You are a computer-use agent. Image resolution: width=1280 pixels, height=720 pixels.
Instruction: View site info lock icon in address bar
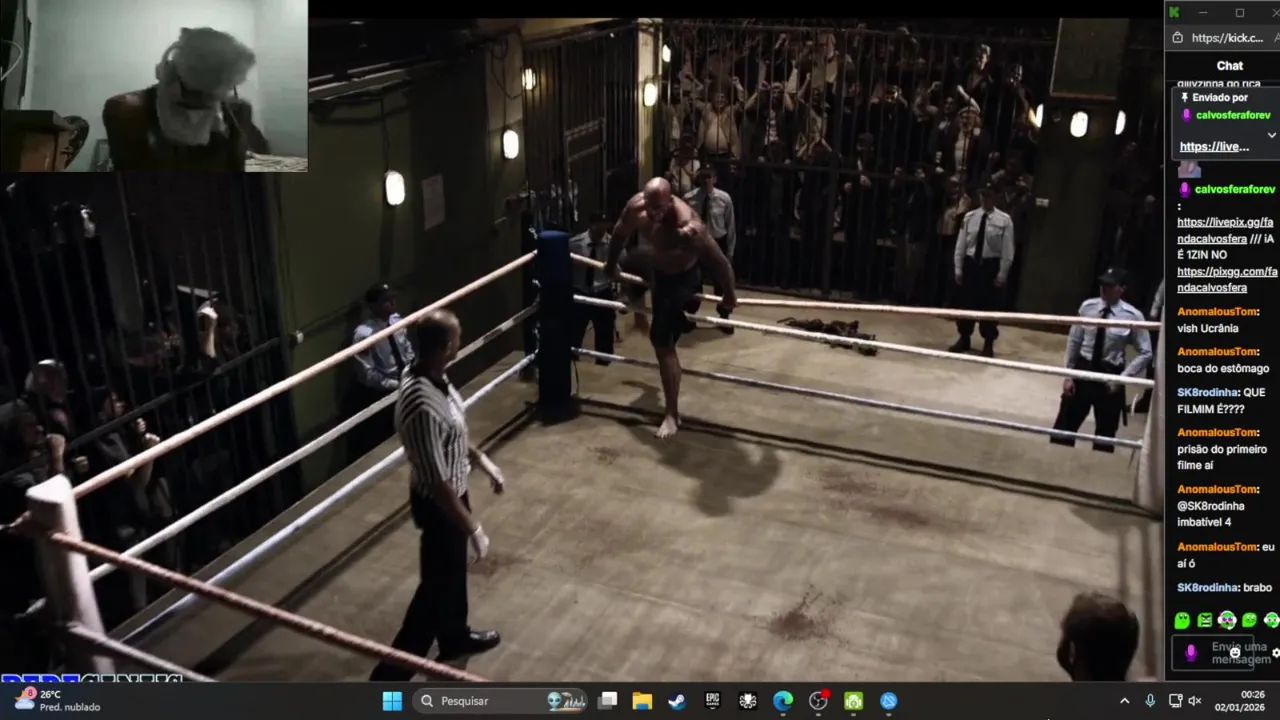[x=1177, y=38]
